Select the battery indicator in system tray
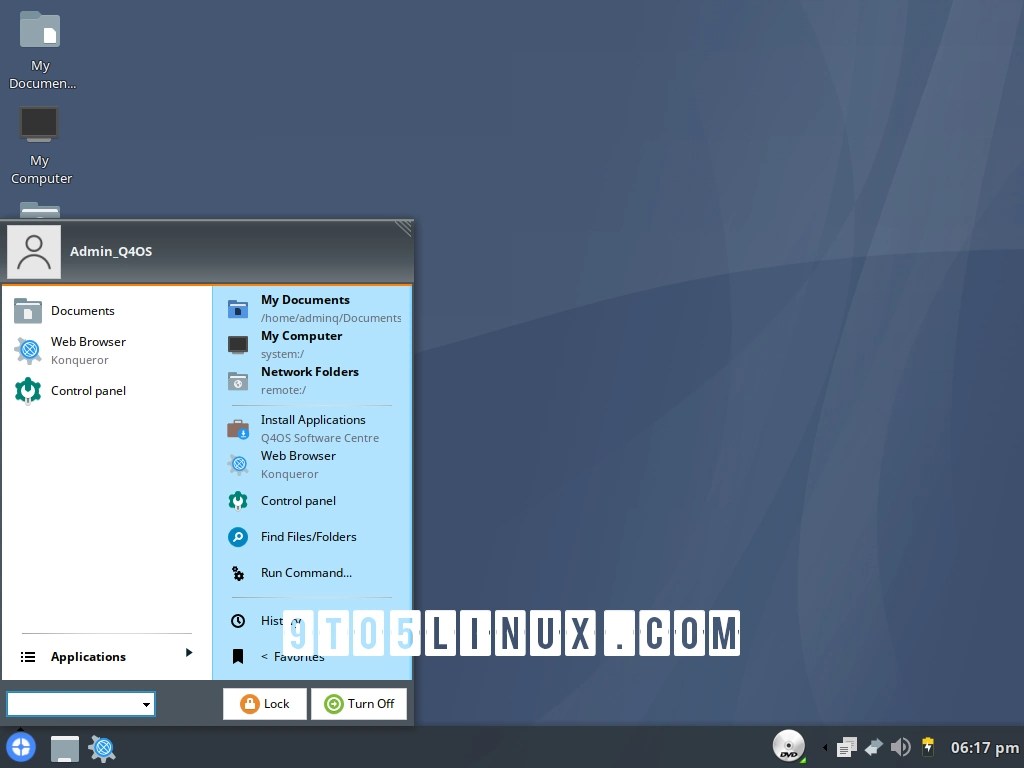The image size is (1024, 768). 927,747
